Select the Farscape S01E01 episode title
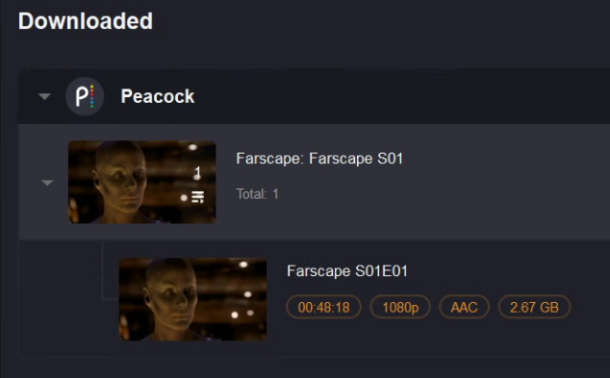Screen dimensions: 610x378 pyautogui.click(x=347, y=271)
